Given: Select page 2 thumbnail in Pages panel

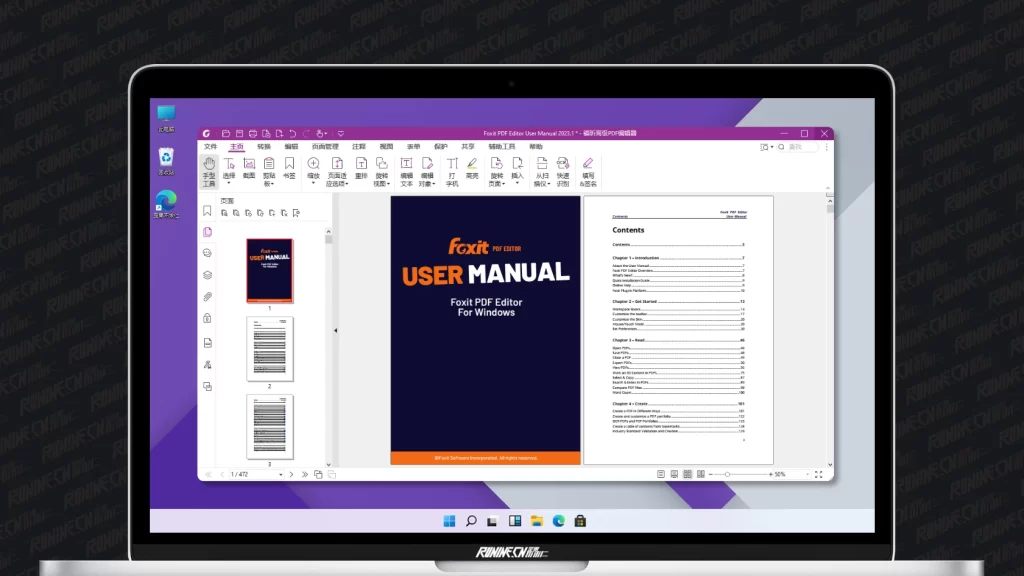Looking at the screenshot, I should point(270,349).
